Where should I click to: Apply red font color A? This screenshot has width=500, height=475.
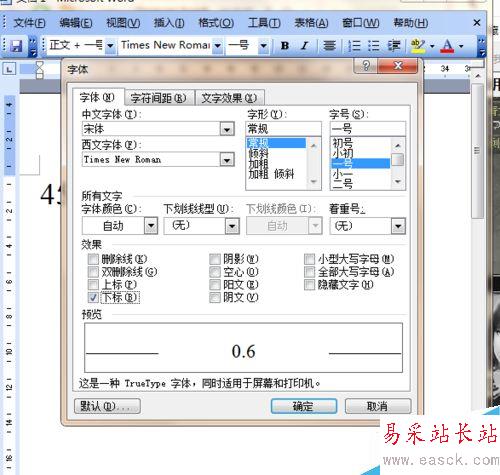pos(447,46)
